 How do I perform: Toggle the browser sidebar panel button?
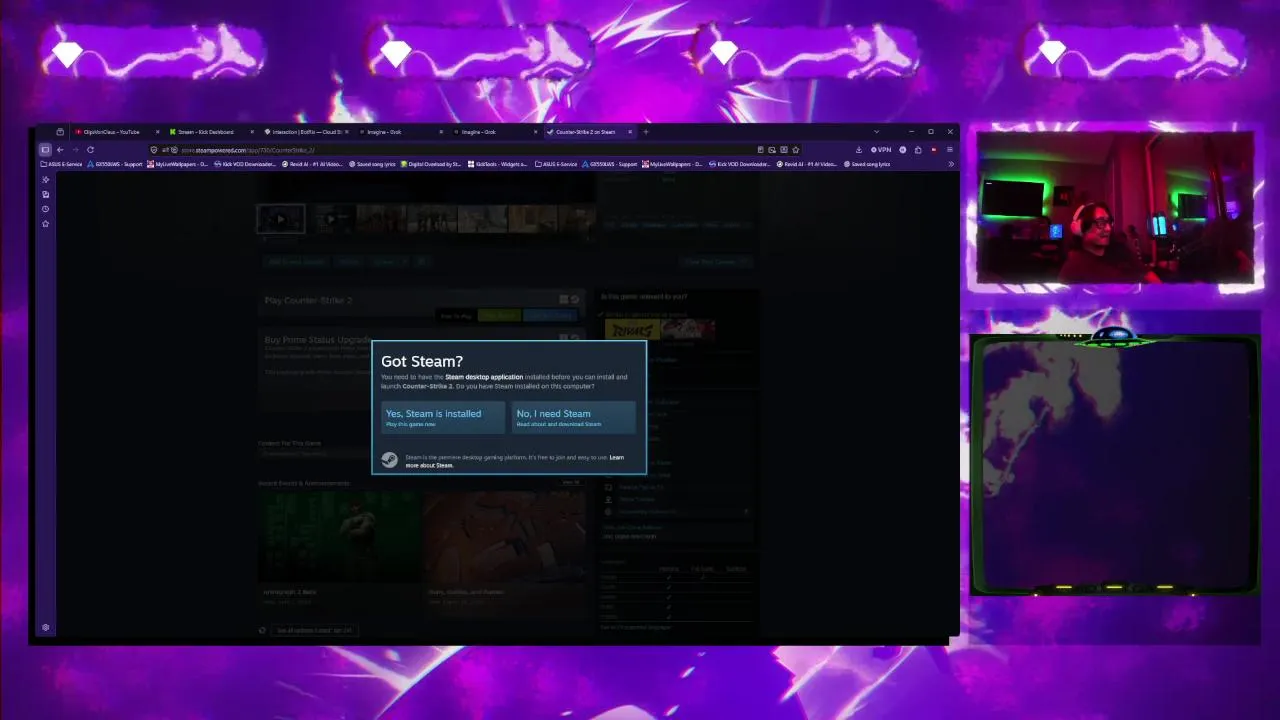45,150
